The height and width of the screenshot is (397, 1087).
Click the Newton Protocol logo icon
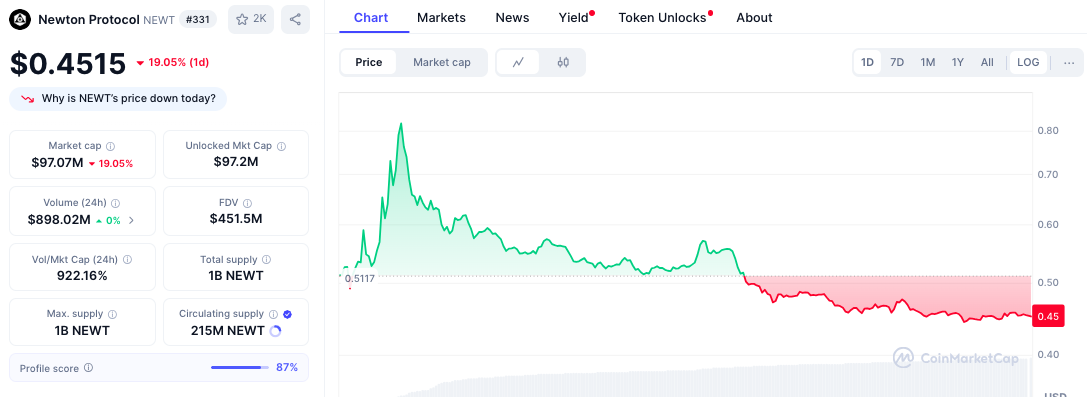(20, 19)
